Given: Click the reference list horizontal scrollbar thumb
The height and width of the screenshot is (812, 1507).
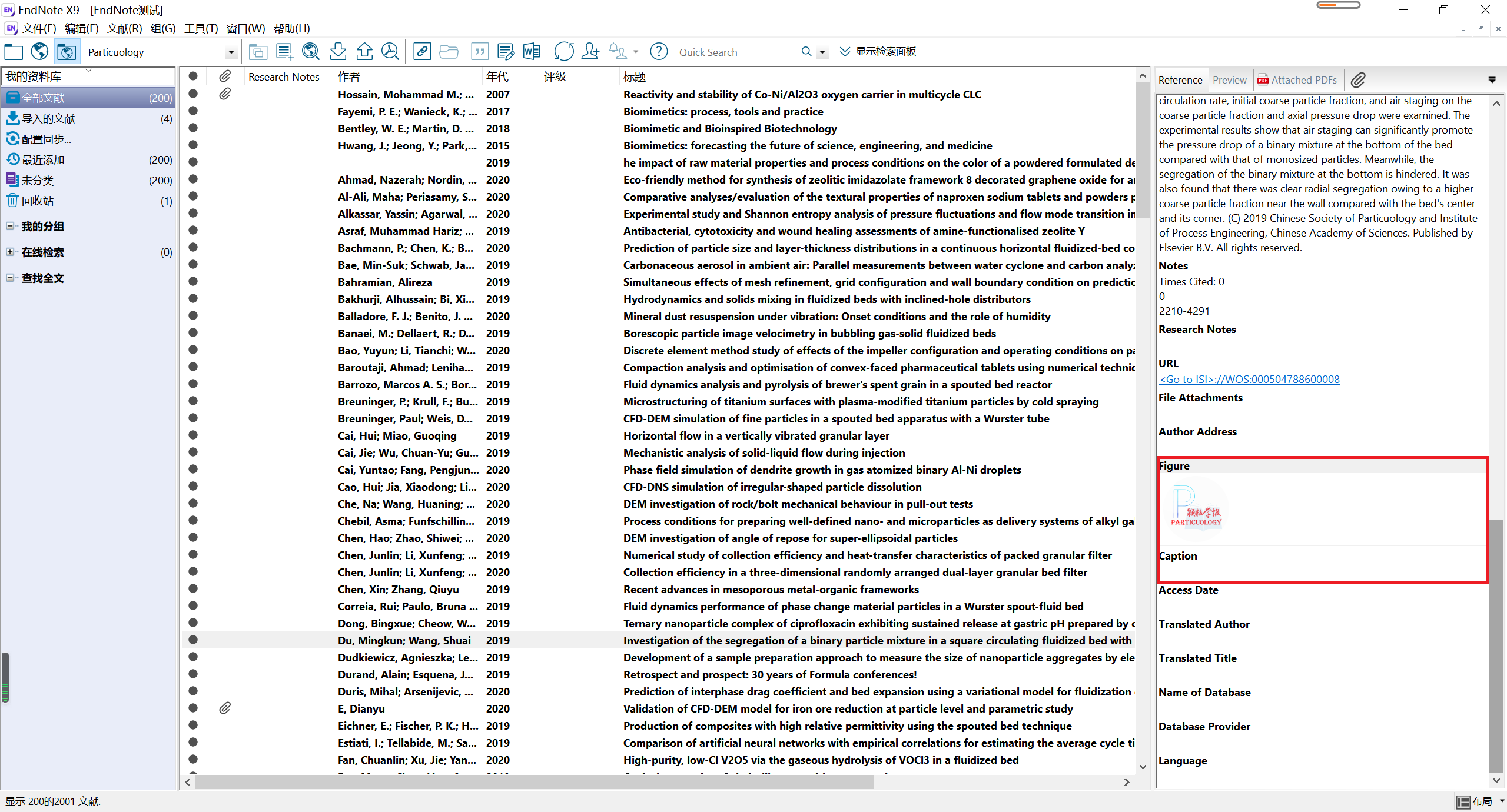Looking at the screenshot, I should tap(535, 782).
